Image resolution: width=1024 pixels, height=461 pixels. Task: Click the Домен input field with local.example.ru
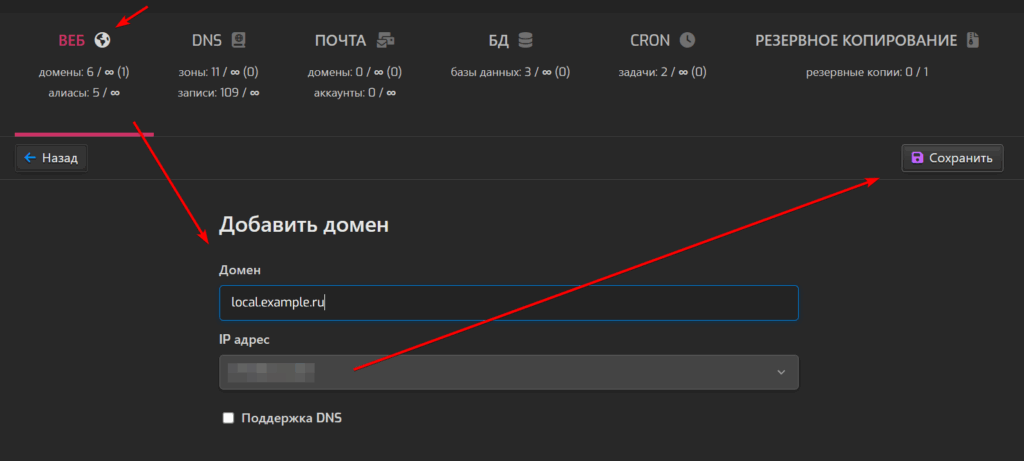point(508,303)
